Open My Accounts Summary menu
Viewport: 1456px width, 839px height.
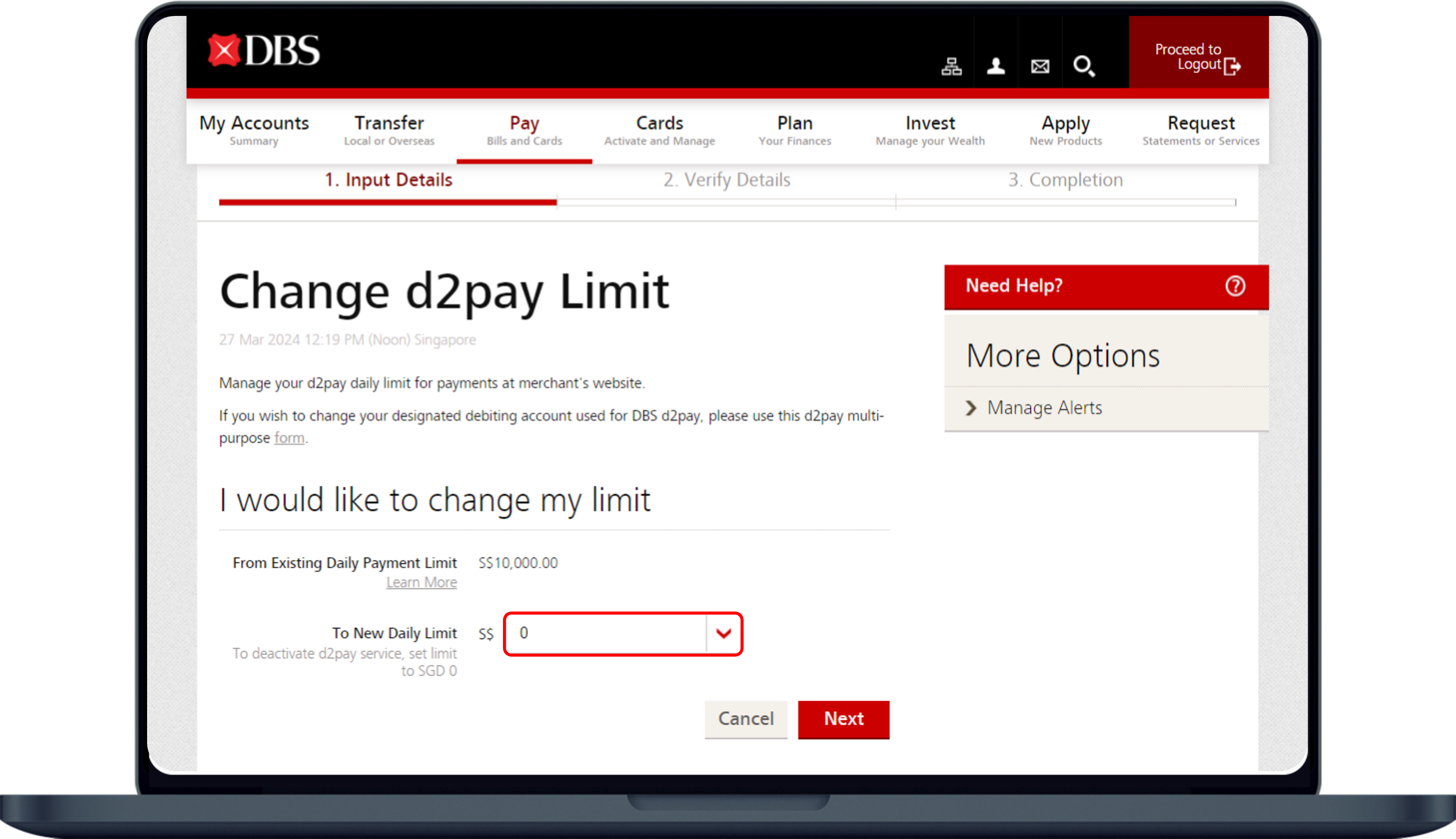coord(254,131)
